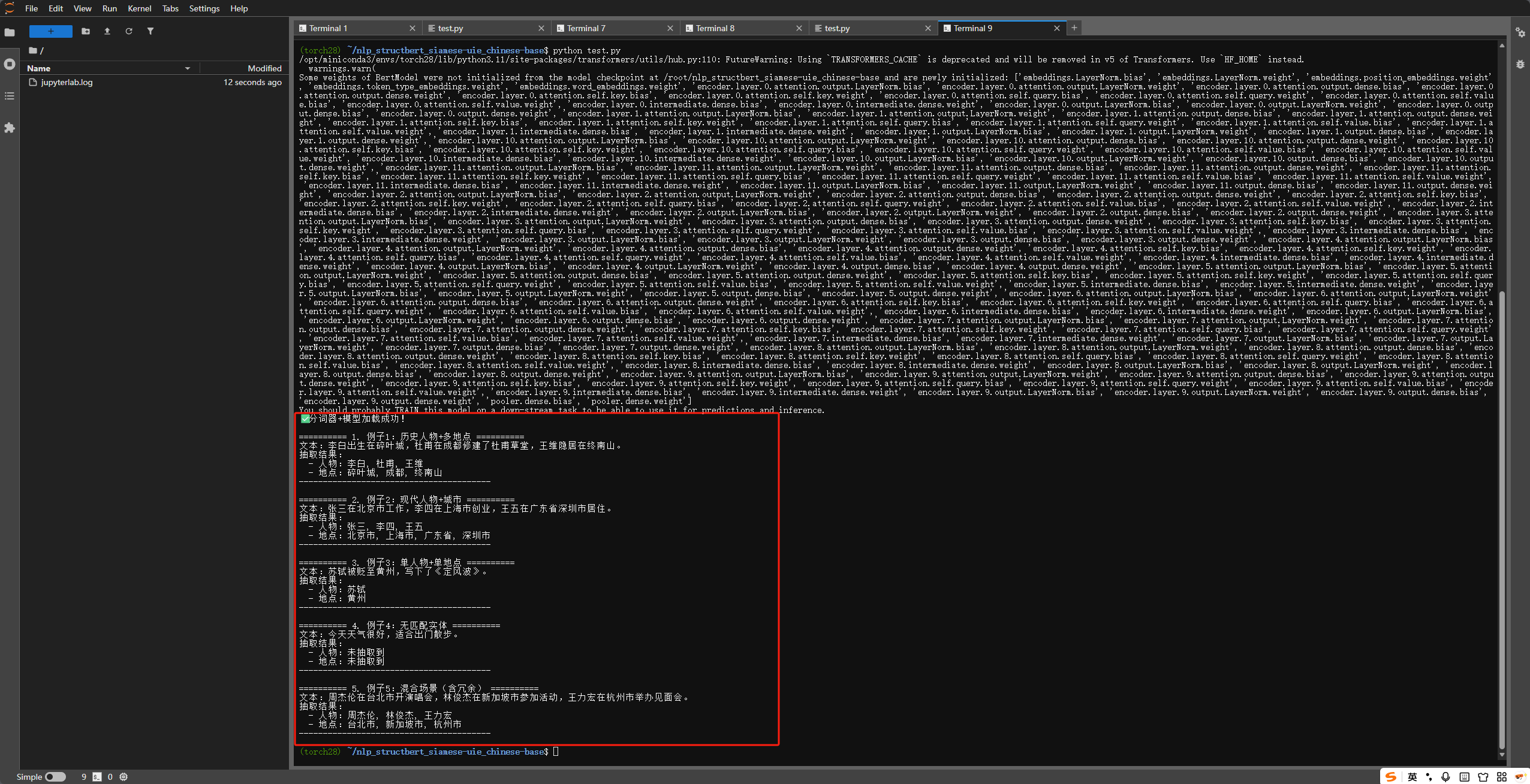Screen dimensions: 1530x784
Task: Open the File menu
Action: click(x=32, y=8)
